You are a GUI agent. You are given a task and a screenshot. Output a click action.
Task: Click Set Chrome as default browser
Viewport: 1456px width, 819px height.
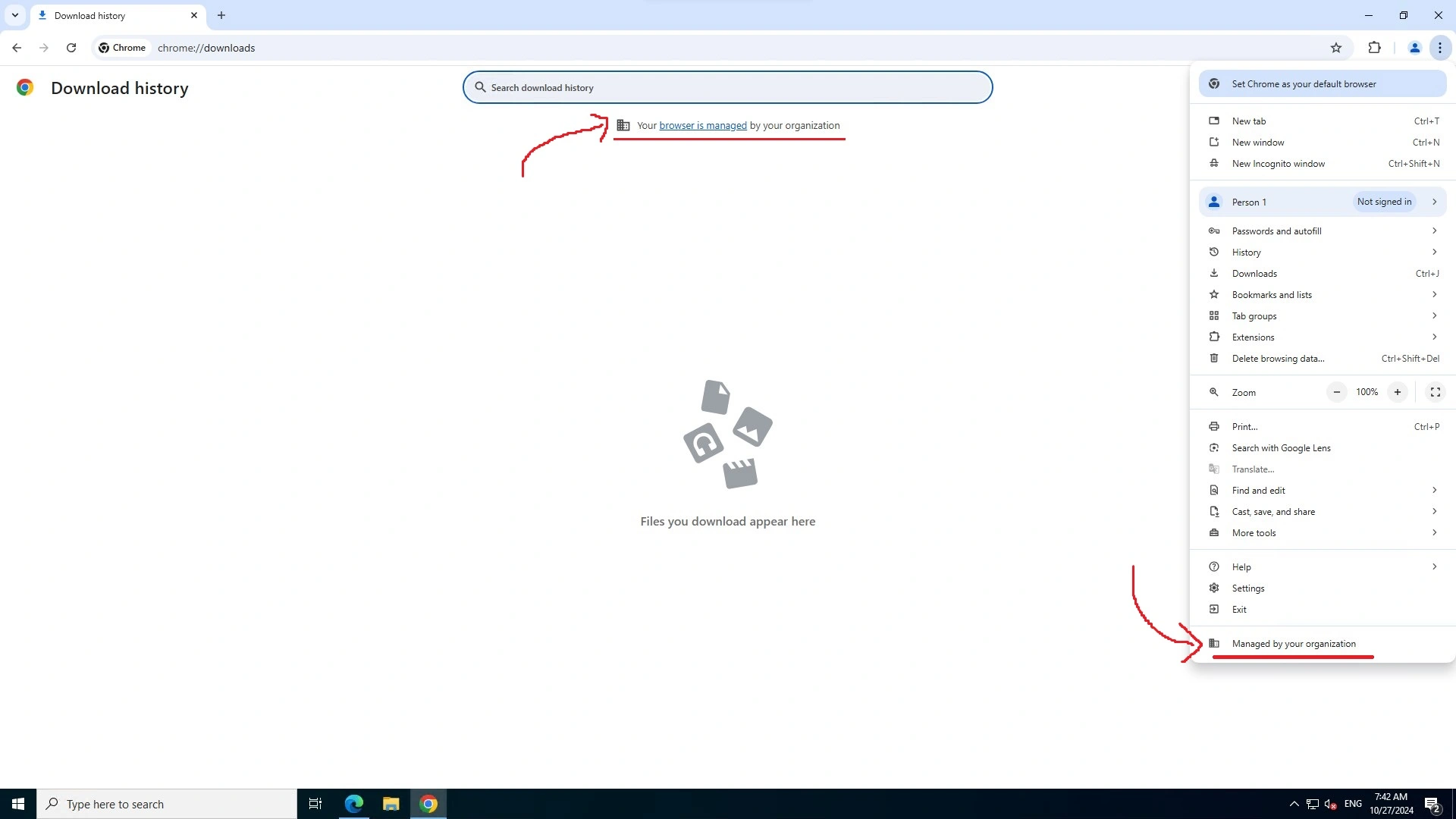click(1322, 83)
